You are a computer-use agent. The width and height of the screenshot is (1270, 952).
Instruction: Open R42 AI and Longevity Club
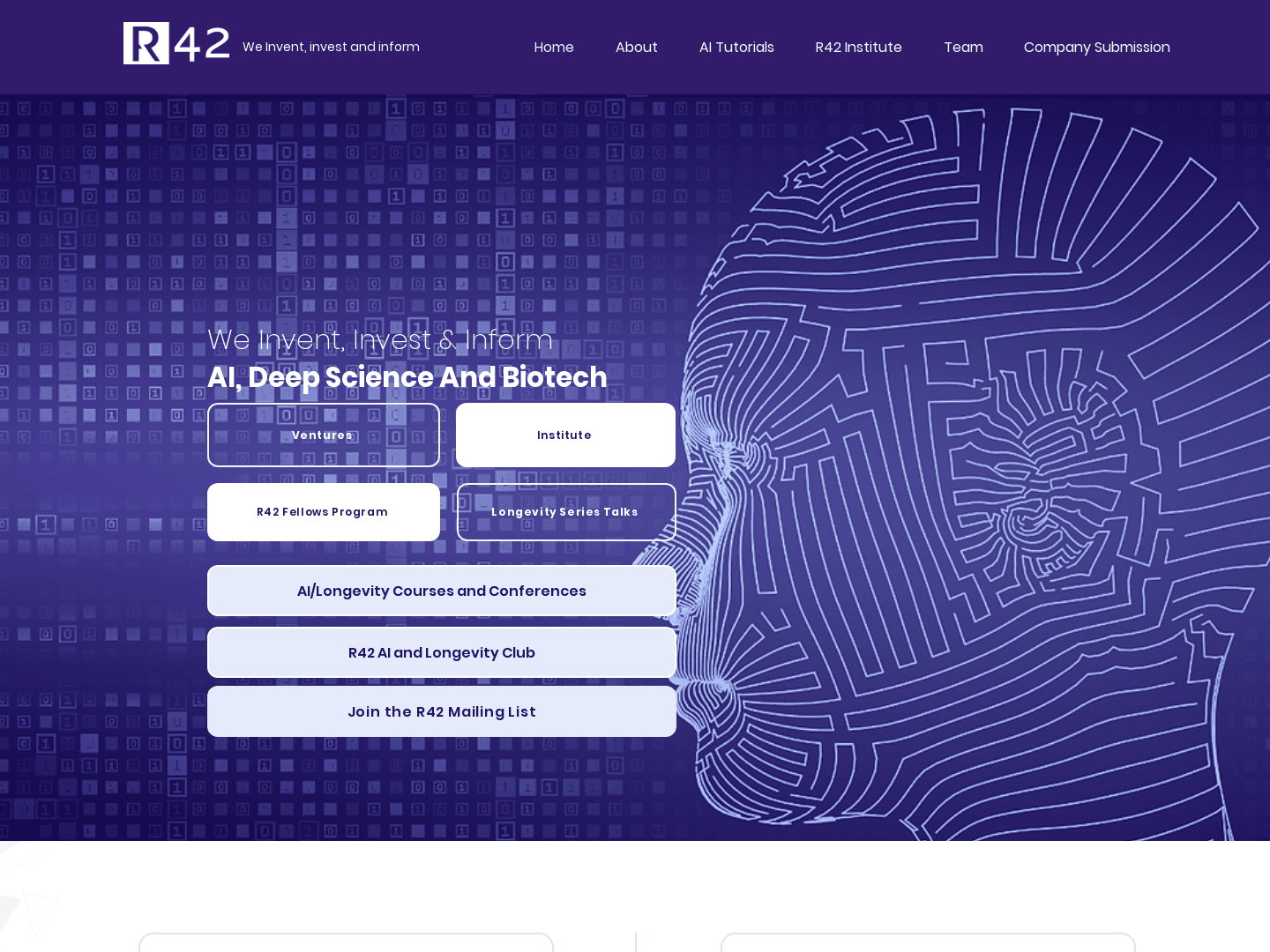click(x=442, y=652)
